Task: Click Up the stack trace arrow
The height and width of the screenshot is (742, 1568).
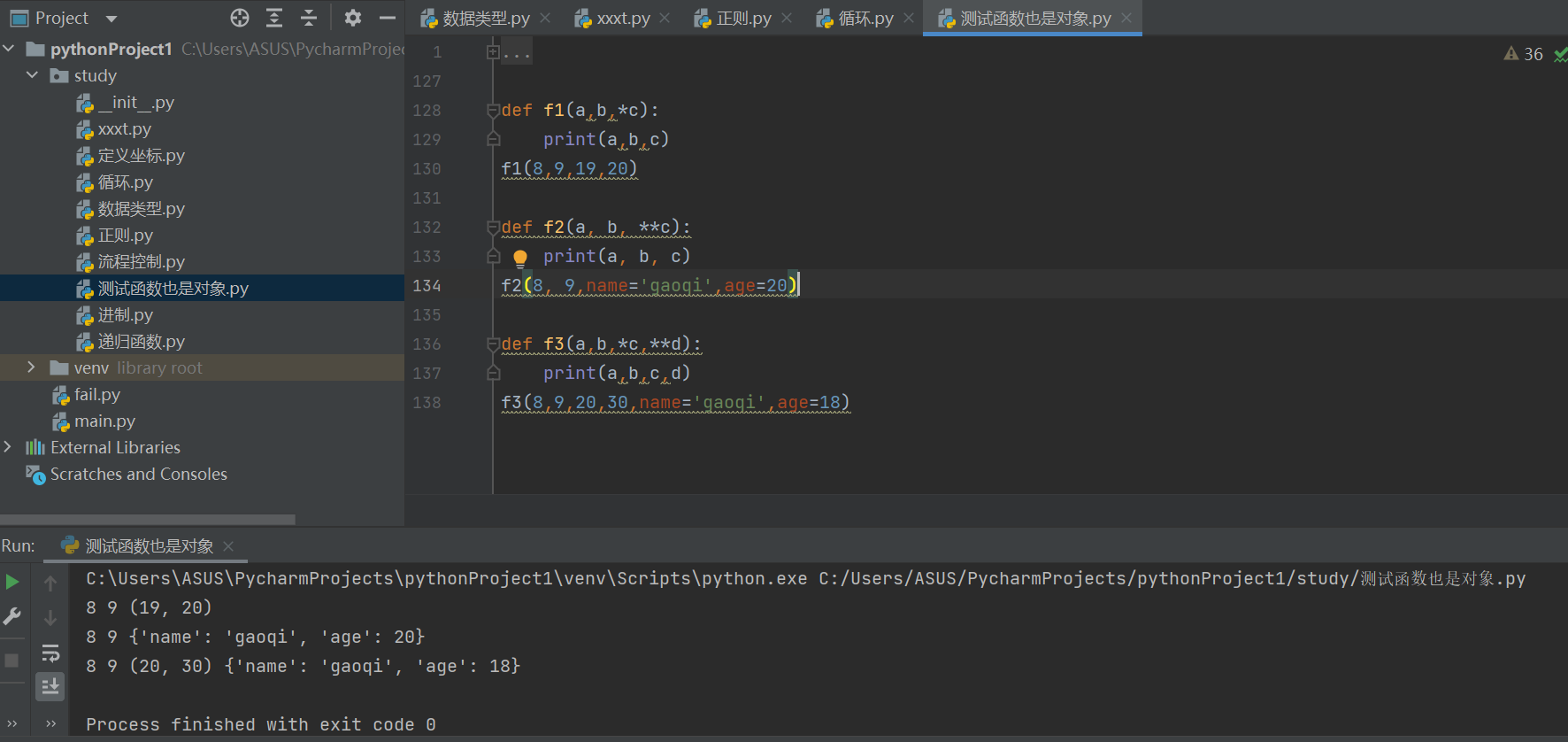Action: (x=50, y=584)
